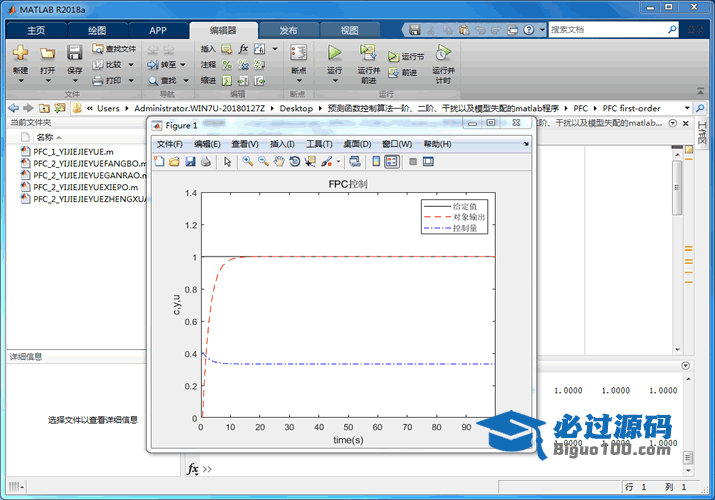Image resolution: width=715 pixels, height=500 pixels.
Task: Click Print icon in Figure 1 toolbar
Action: (x=206, y=162)
